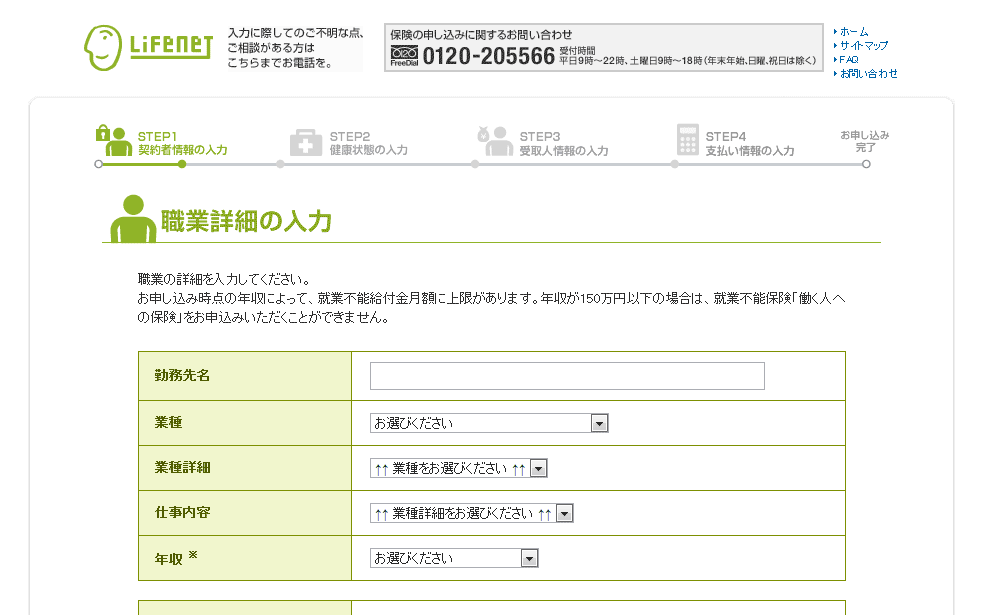
Task: Expand the 仕事内容 dropdown
Action: point(472,513)
